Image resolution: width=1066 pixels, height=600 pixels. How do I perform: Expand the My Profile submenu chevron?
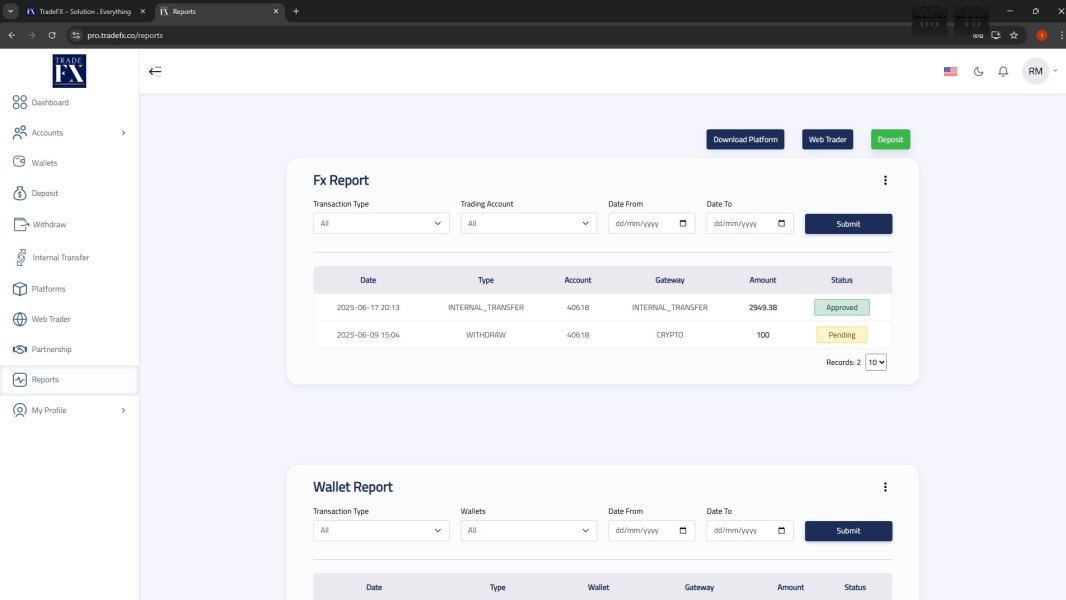[123, 410]
